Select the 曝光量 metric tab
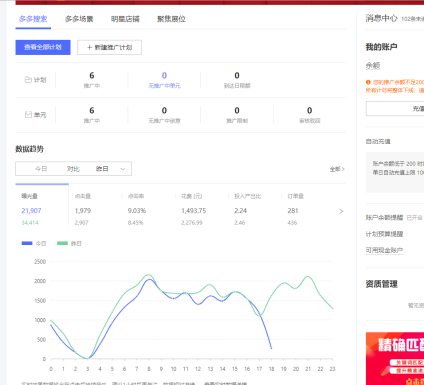This screenshot has height=385, width=424. (x=42, y=204)
